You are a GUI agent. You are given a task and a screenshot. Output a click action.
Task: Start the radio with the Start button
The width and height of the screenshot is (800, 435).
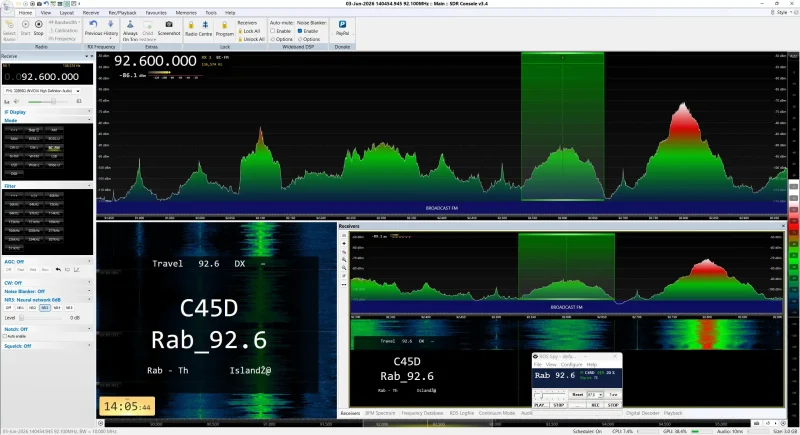(x=25, y=28)
